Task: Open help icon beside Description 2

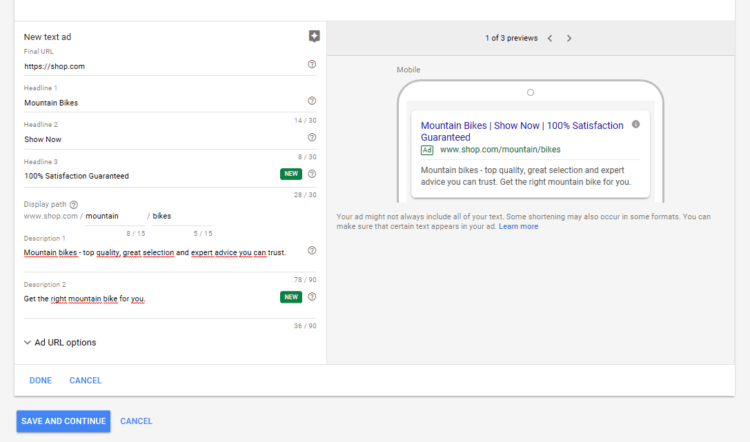Action: [312, 297]
